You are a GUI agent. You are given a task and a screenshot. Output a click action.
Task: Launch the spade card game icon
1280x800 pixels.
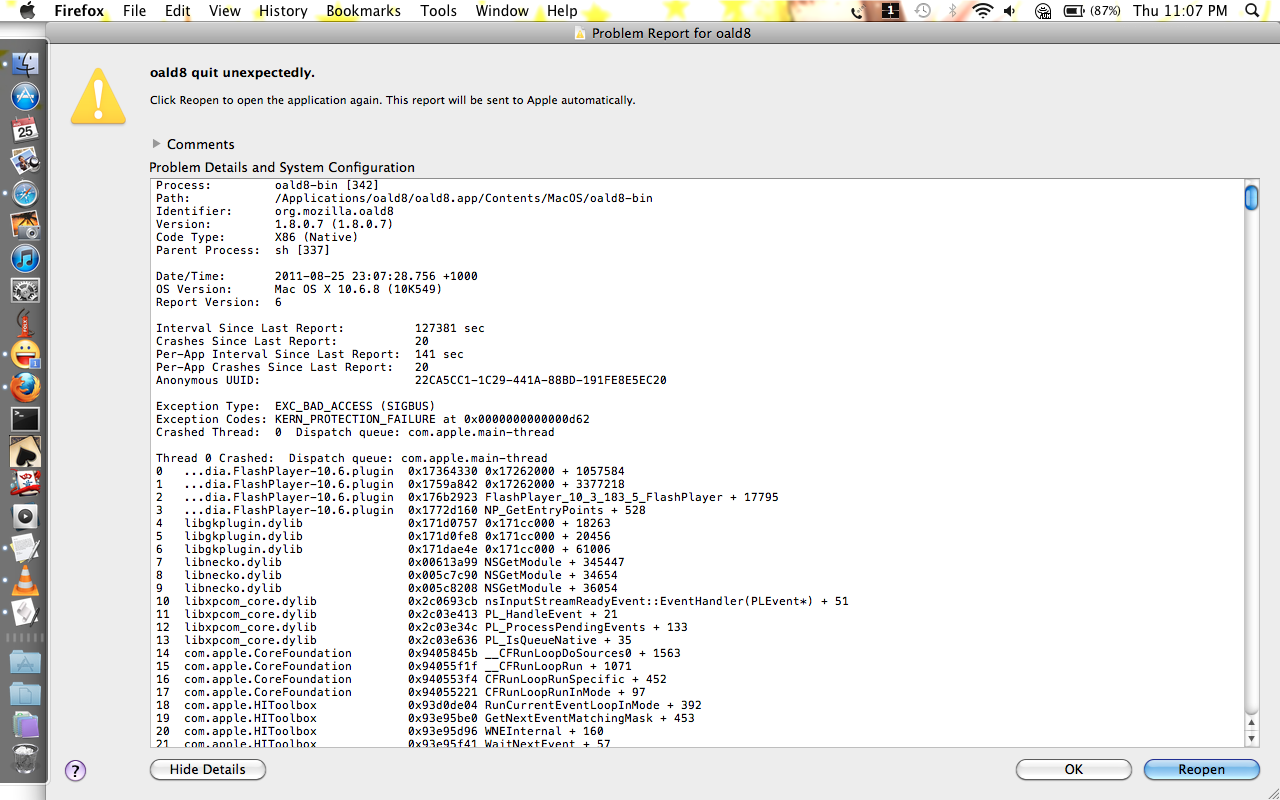click(x=25, y=452)
